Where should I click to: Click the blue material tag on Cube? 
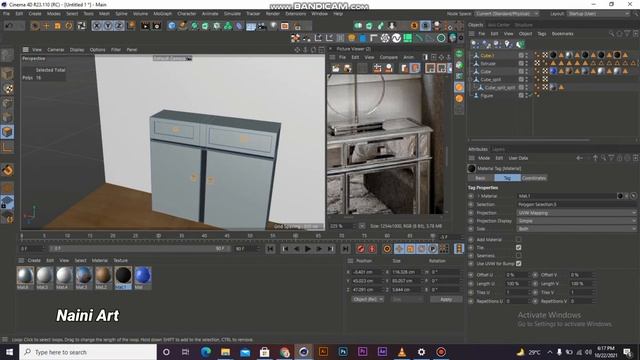pyautogui.click(x=553, y=71)
